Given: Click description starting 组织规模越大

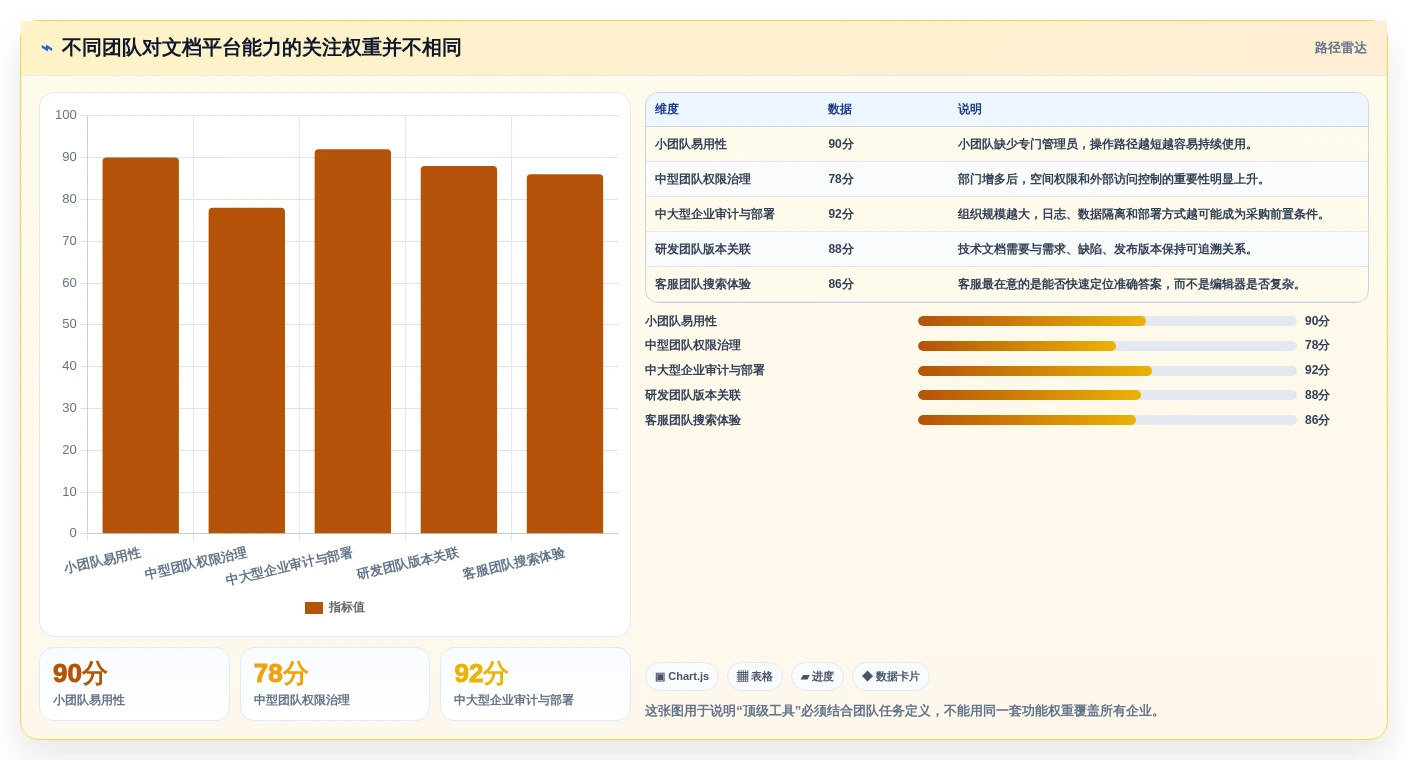Looking at the screenshot, I should click(x=1142, y=214).
